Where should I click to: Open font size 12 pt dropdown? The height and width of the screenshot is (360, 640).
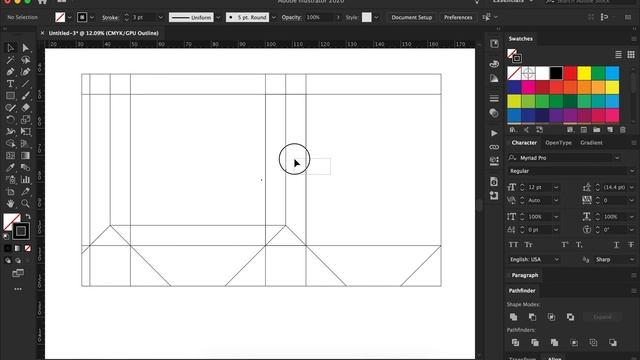click(x=556, y=187)
